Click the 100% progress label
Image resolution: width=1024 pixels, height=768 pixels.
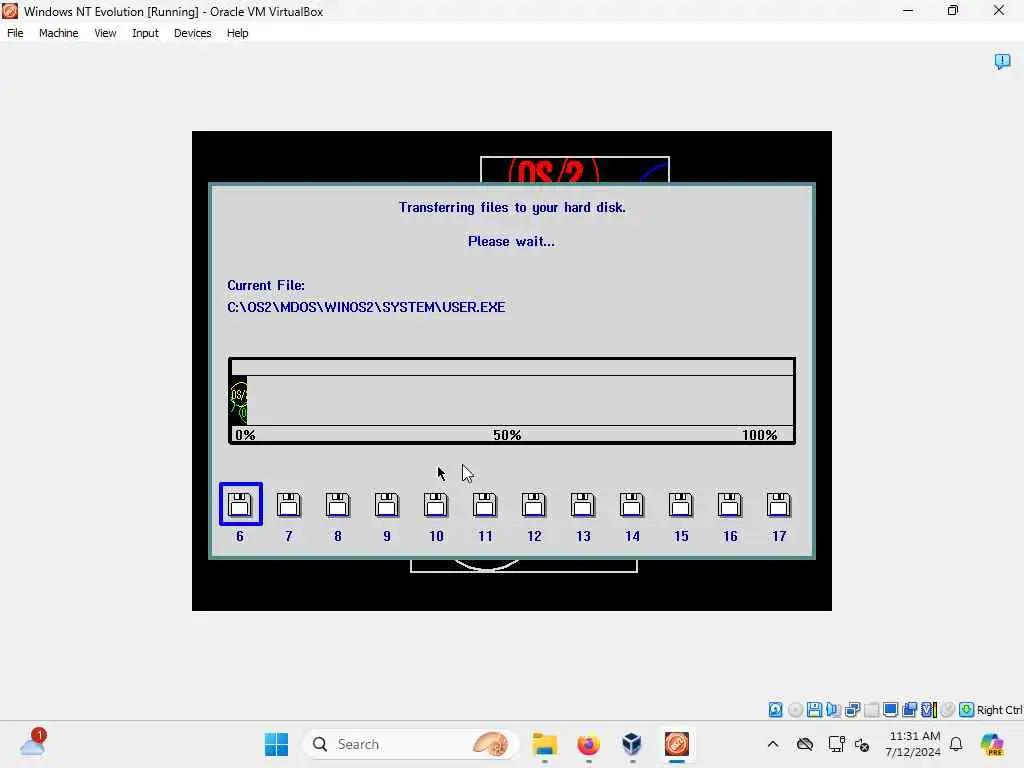pos(760,435)
